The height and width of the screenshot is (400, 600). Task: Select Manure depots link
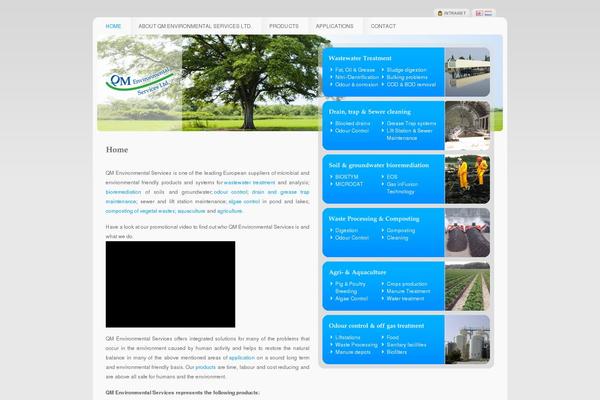click(353, 352)
